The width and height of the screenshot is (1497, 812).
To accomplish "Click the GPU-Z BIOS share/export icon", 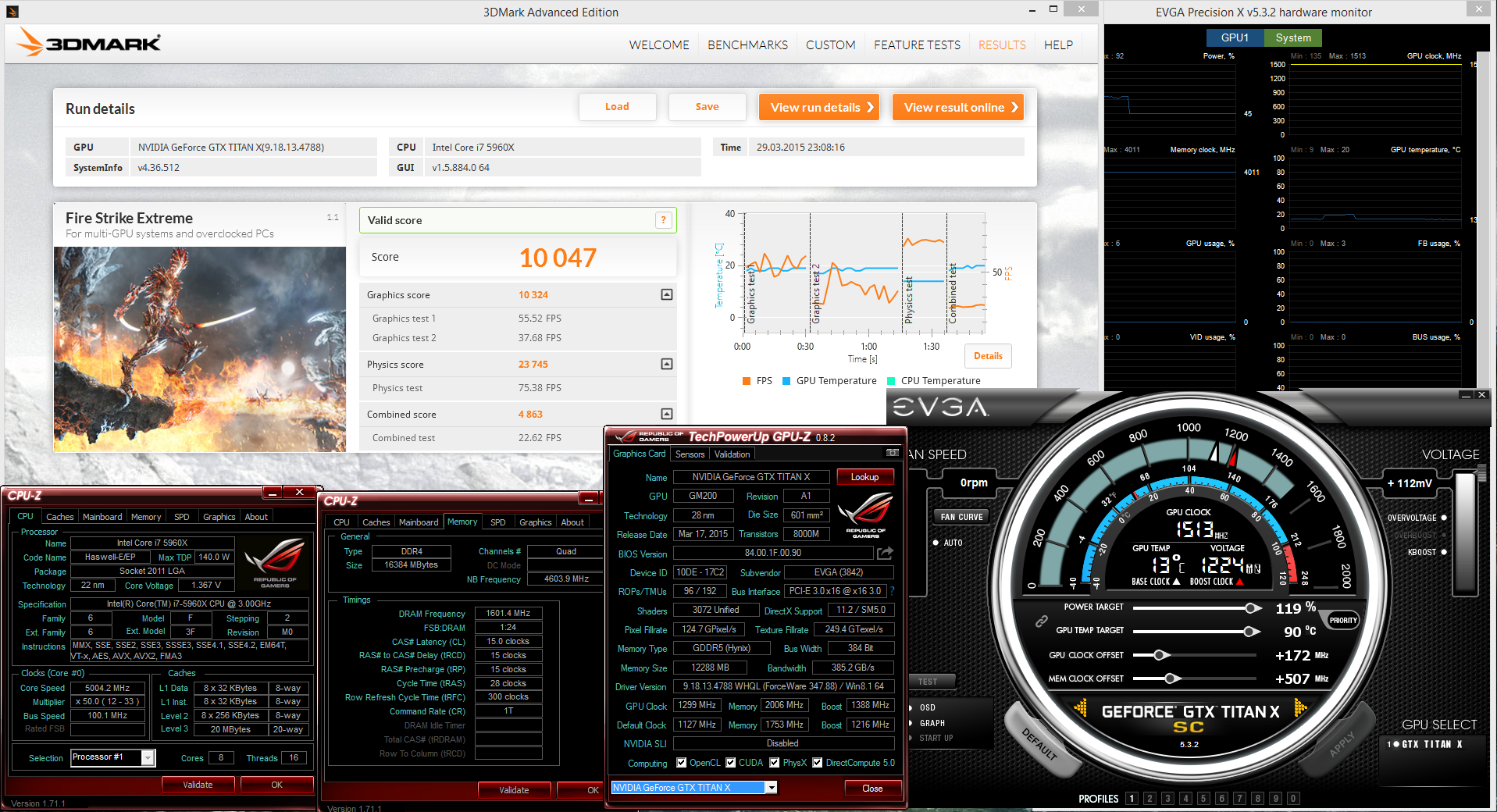I will [885, 553].
